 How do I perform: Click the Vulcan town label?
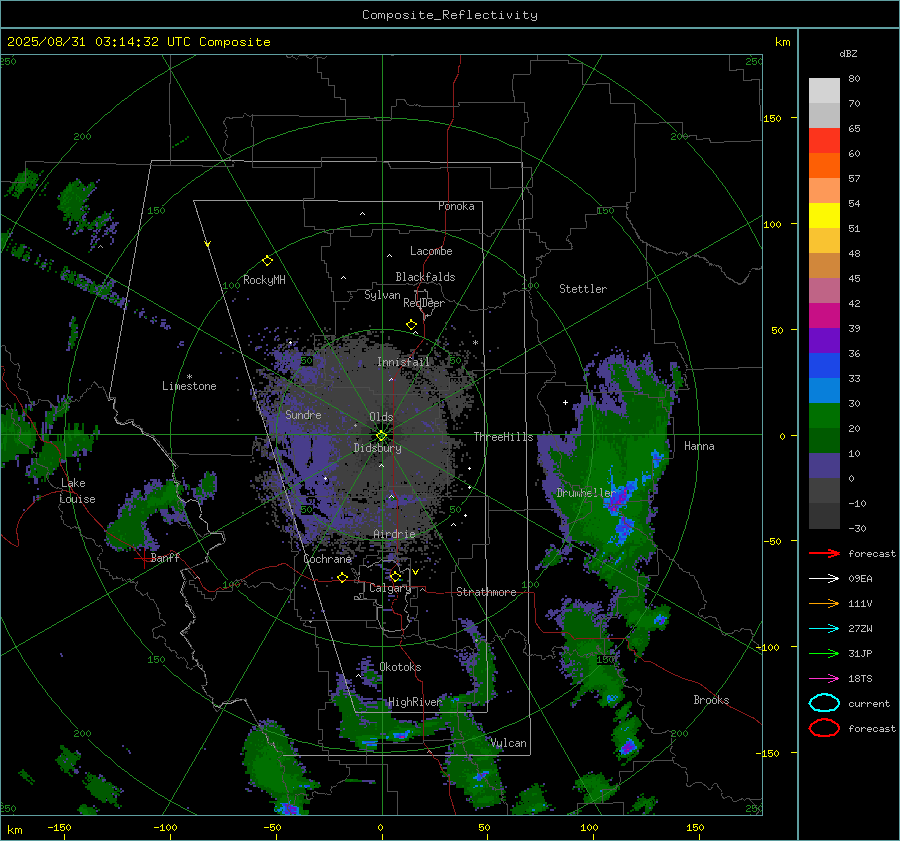tap(508, 743)
